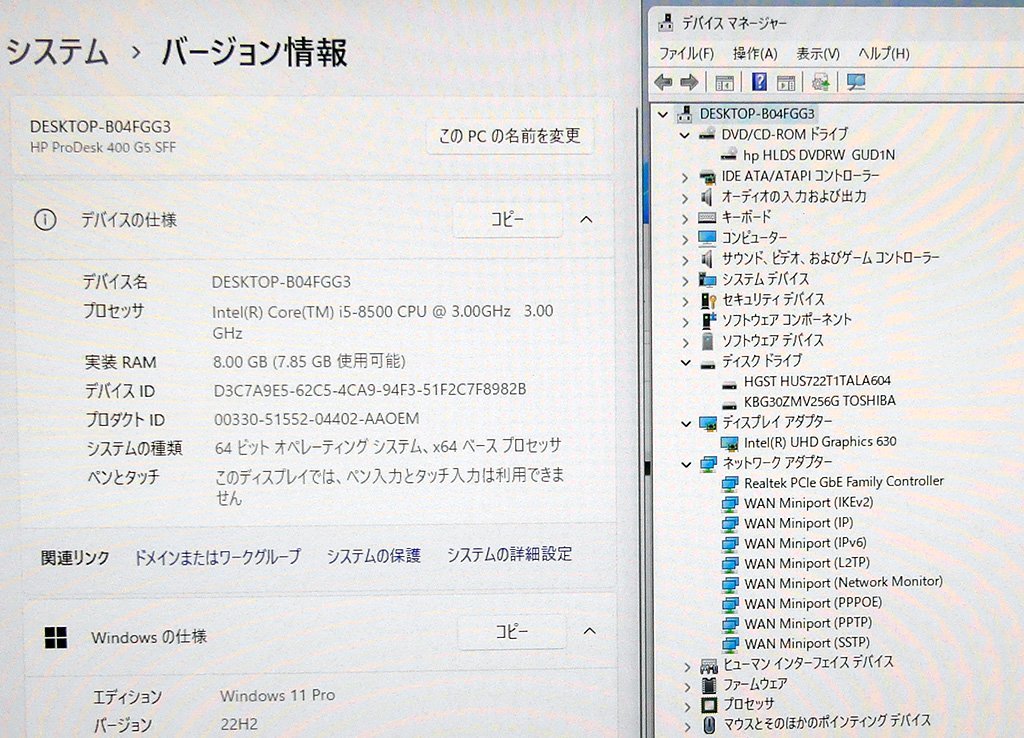
Task: Click the Scan for hardware changes monitor icon
Action: point(856,82)
